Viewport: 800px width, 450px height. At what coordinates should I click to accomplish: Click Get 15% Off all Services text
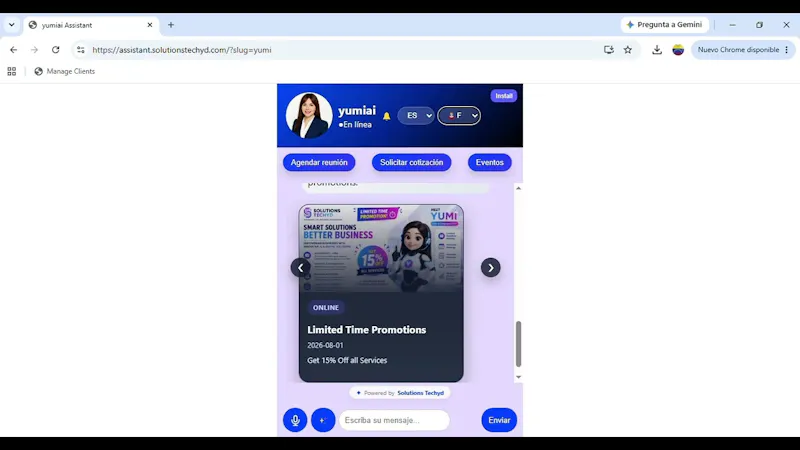347,360
